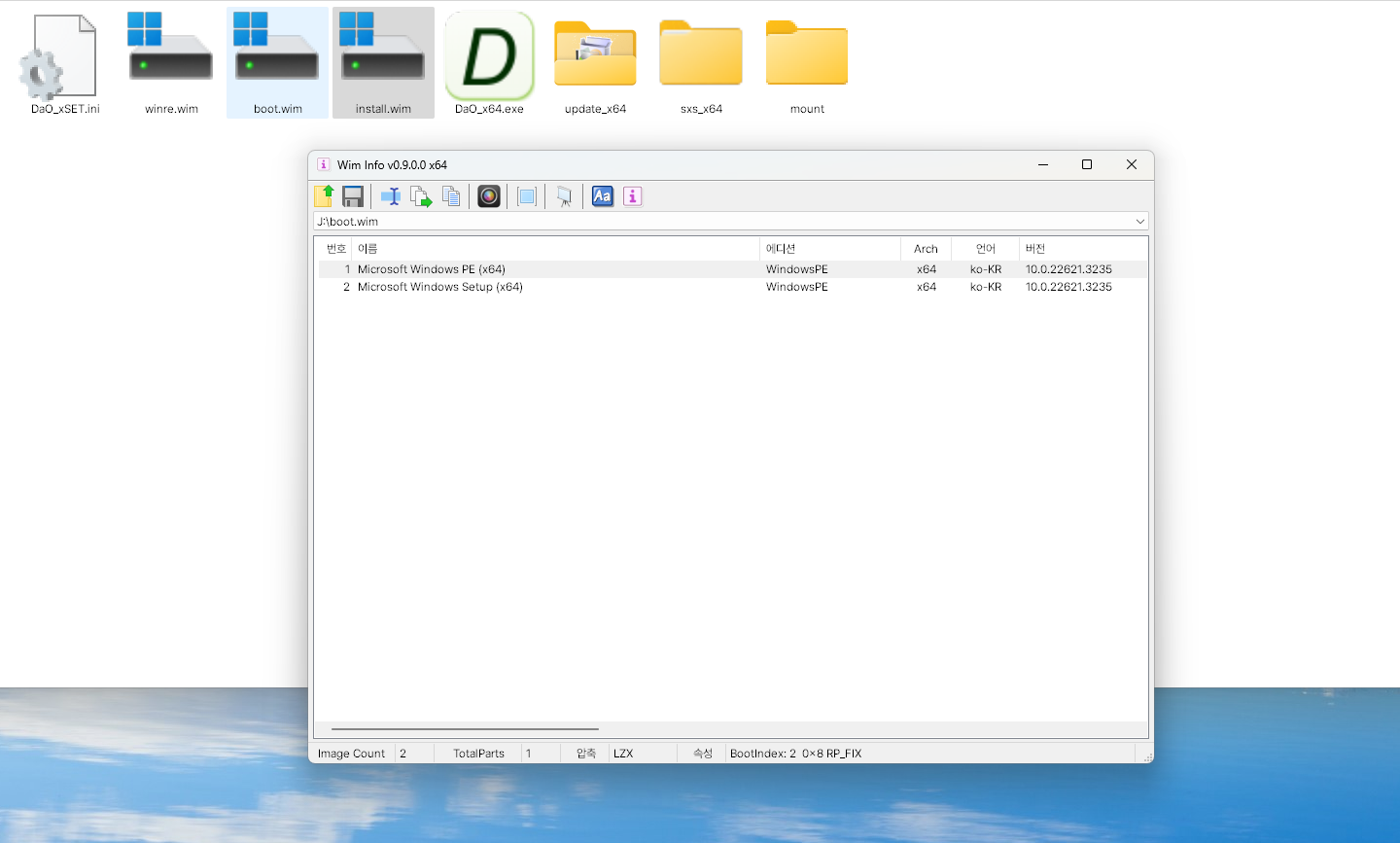Select the install.wim file icon
Screen dimensions: 1400x843
383,63
